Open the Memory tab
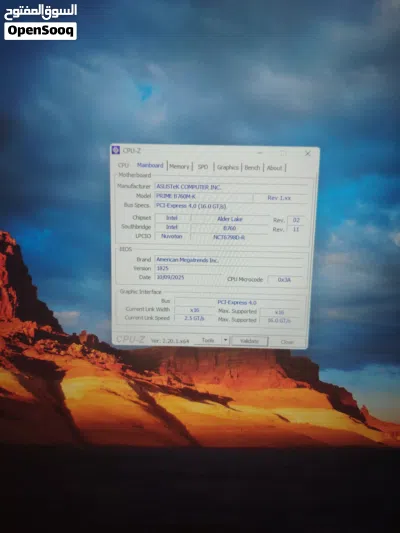Image resolution: width=400 pixels, height=533 pixels. pos(179,167)
